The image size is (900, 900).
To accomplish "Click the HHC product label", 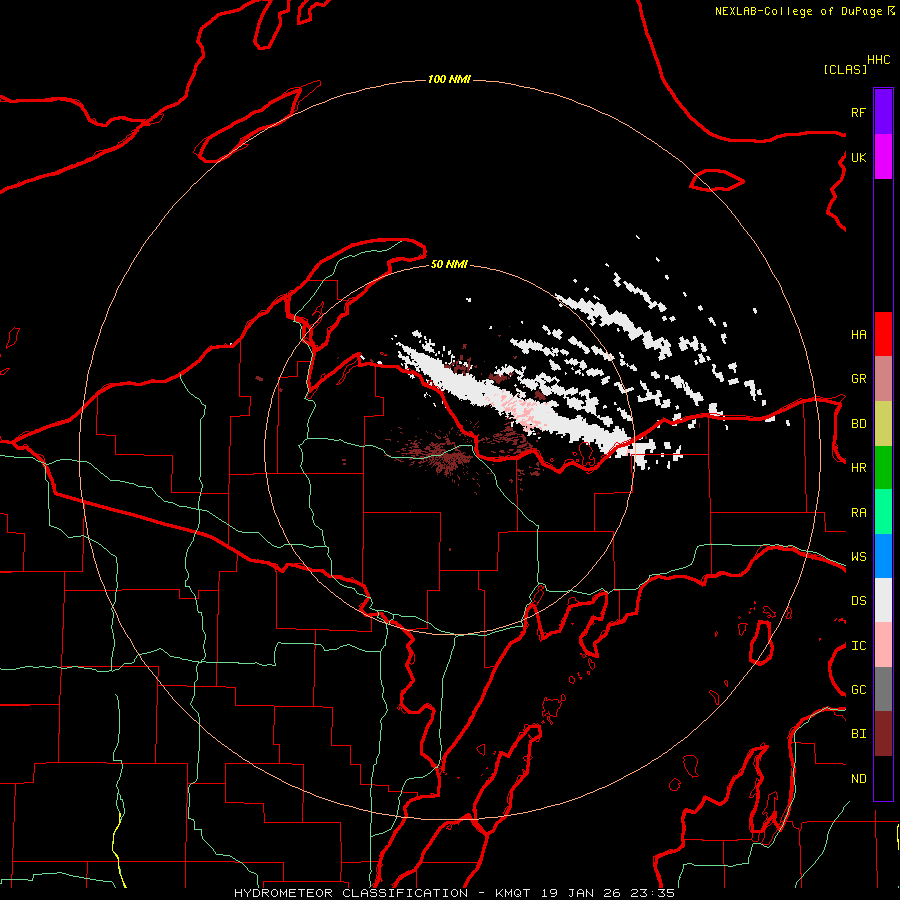I will (879, 60).
